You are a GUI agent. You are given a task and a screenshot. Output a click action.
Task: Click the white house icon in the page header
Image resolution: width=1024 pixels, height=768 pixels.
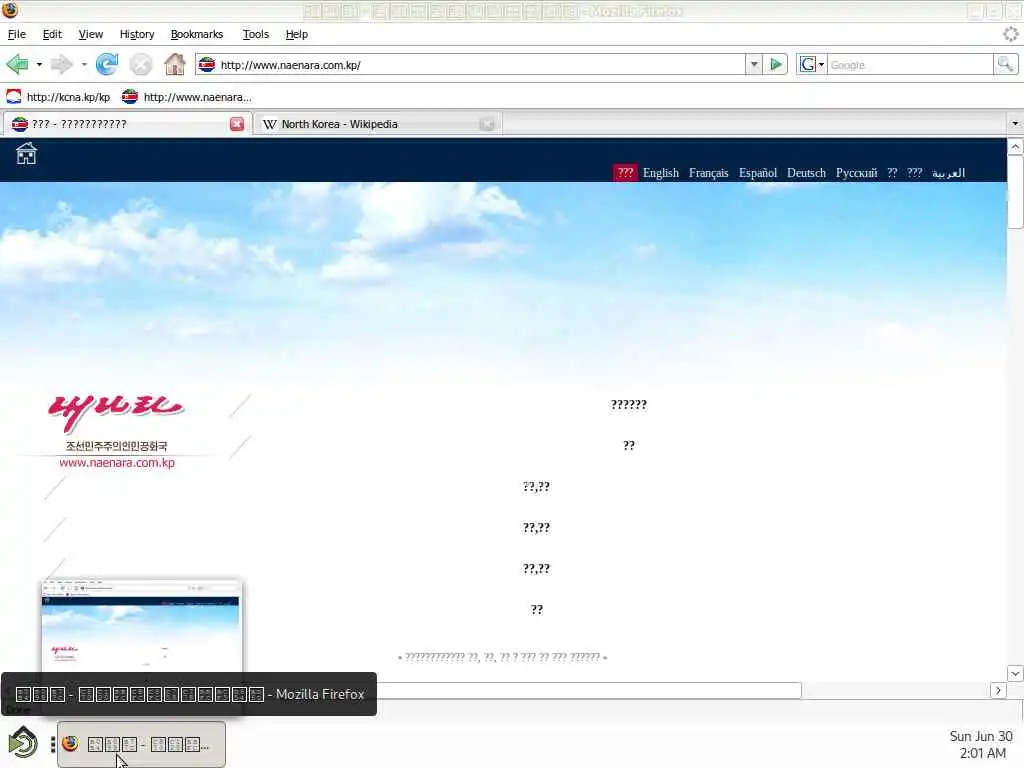[x=26, y=153]
